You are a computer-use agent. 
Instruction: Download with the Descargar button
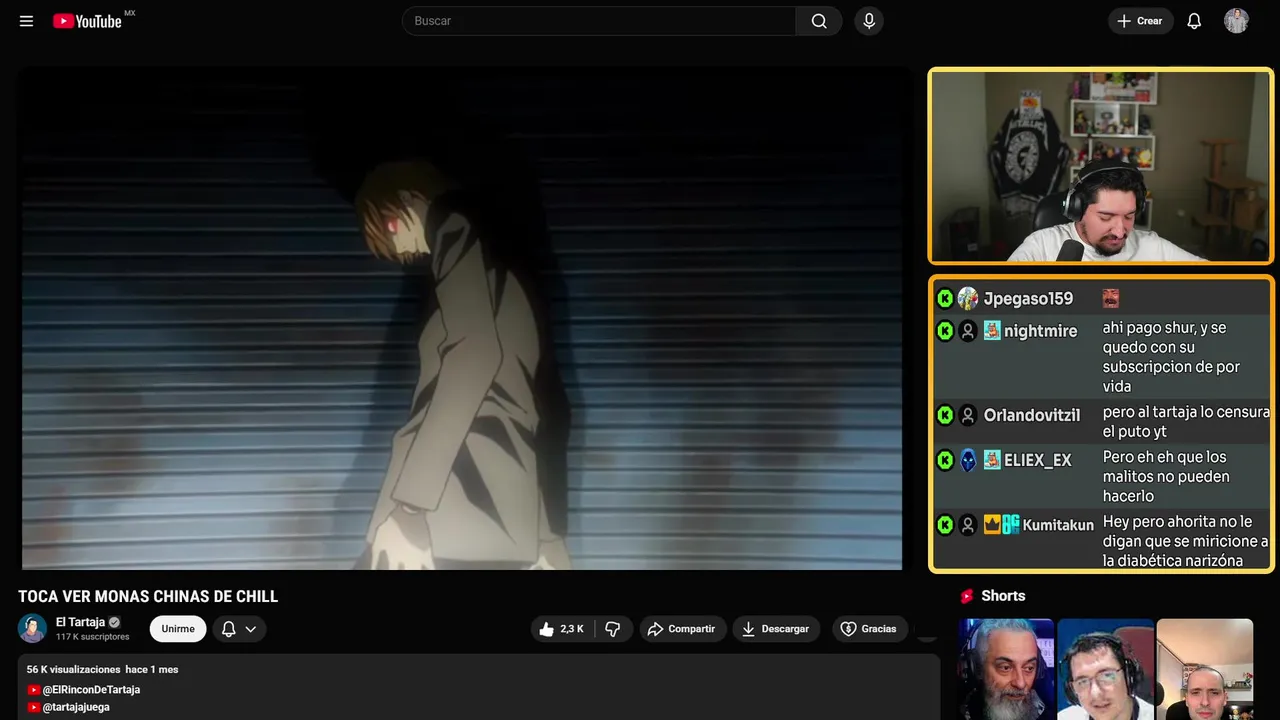pyautogui.click(x=776, y=629)
